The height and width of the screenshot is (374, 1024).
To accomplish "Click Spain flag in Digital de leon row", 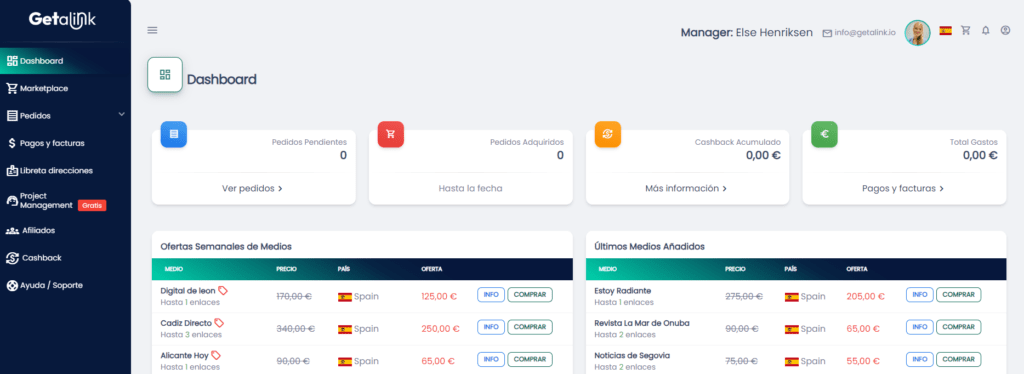I will tap(345, 297).
